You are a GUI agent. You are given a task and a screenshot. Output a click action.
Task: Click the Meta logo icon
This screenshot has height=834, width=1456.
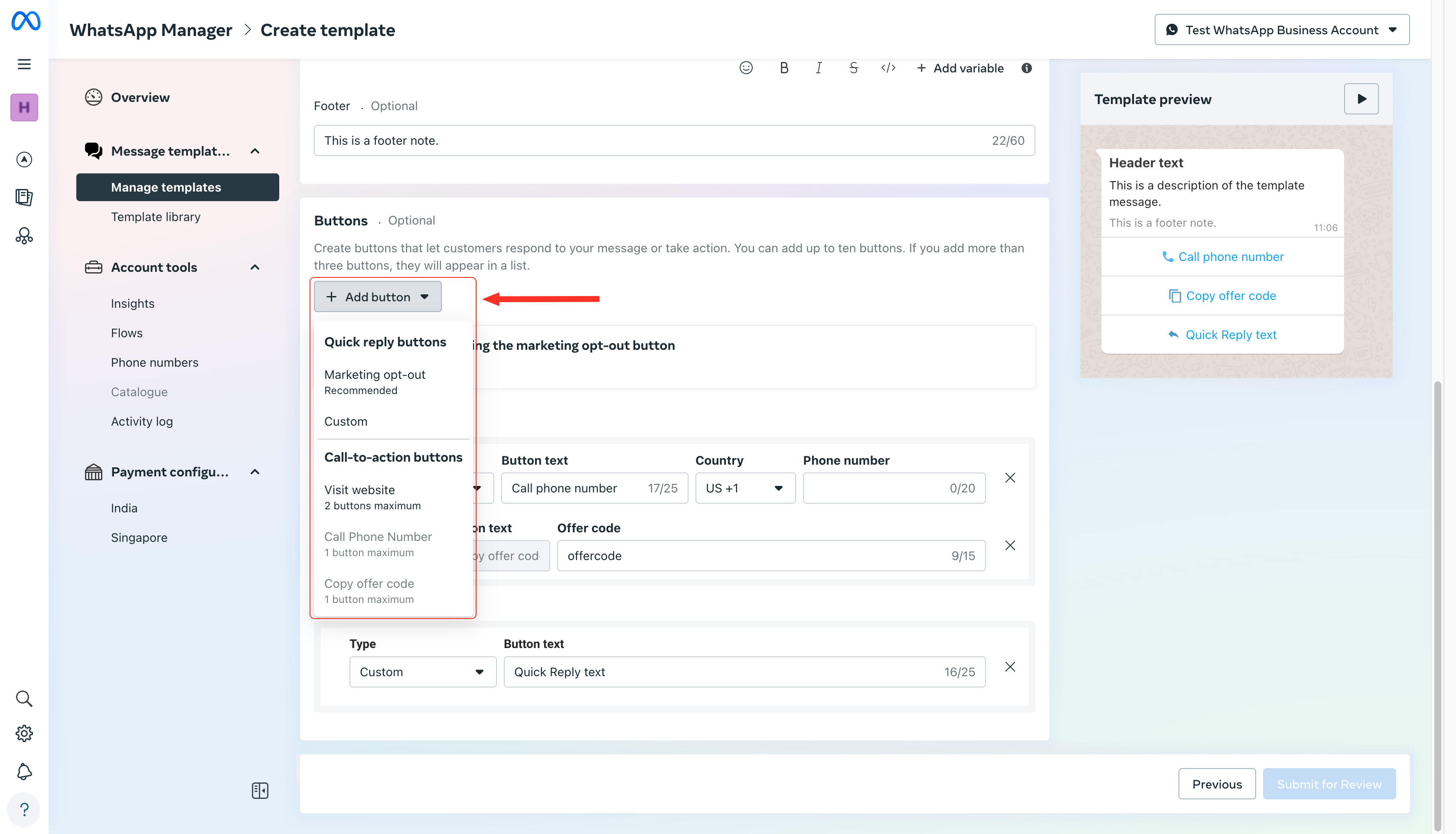(x=26, y=21)
